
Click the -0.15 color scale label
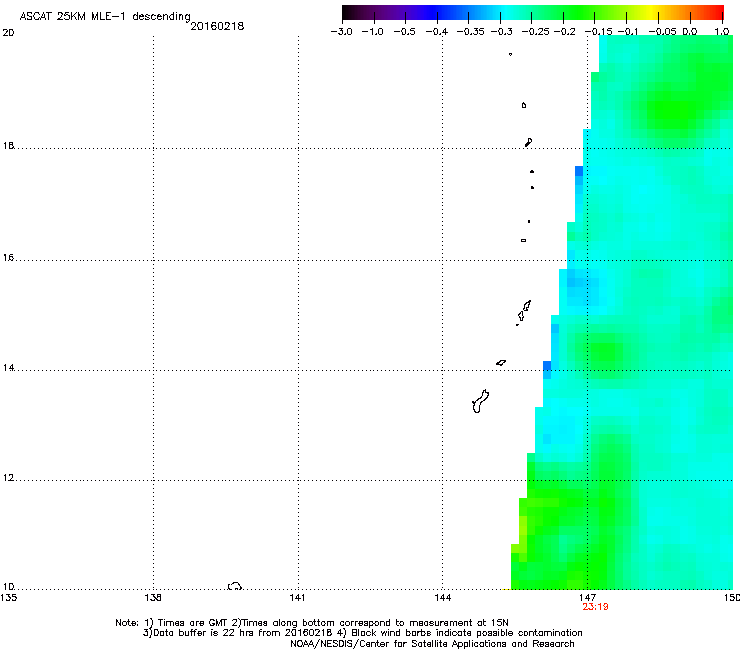tap(598, 32)
